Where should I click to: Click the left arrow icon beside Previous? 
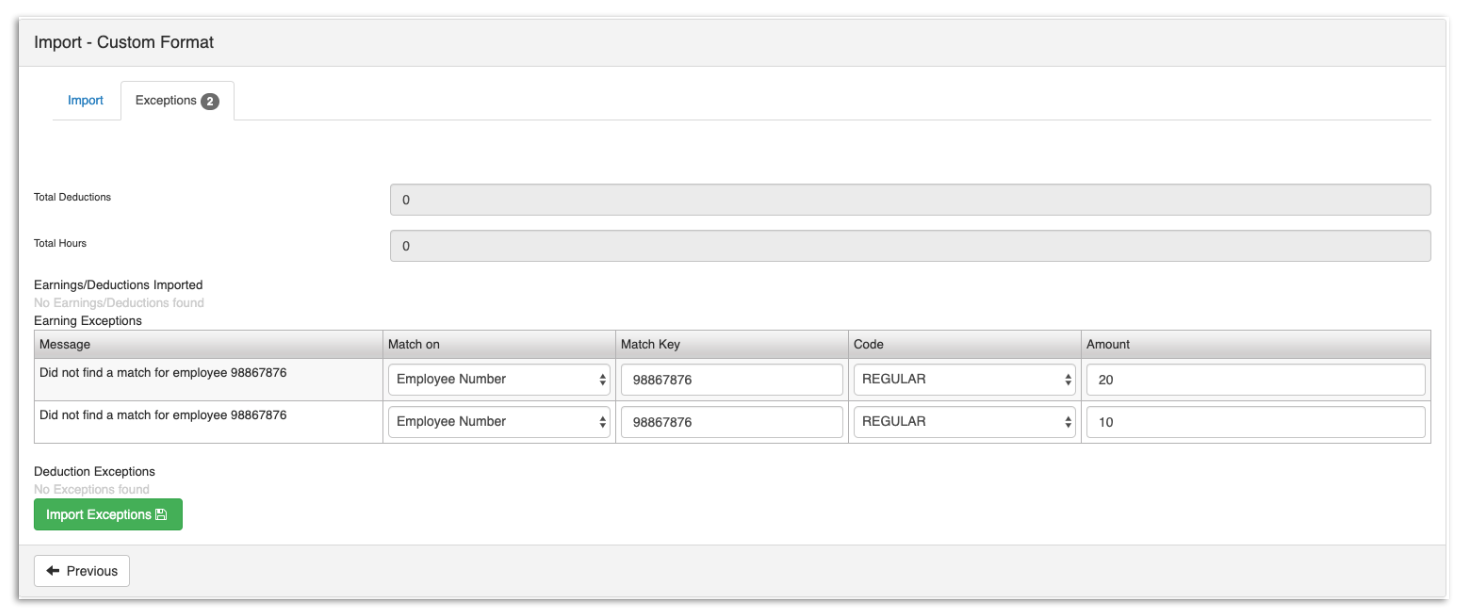pyautogui.click(x=53, y=571)
